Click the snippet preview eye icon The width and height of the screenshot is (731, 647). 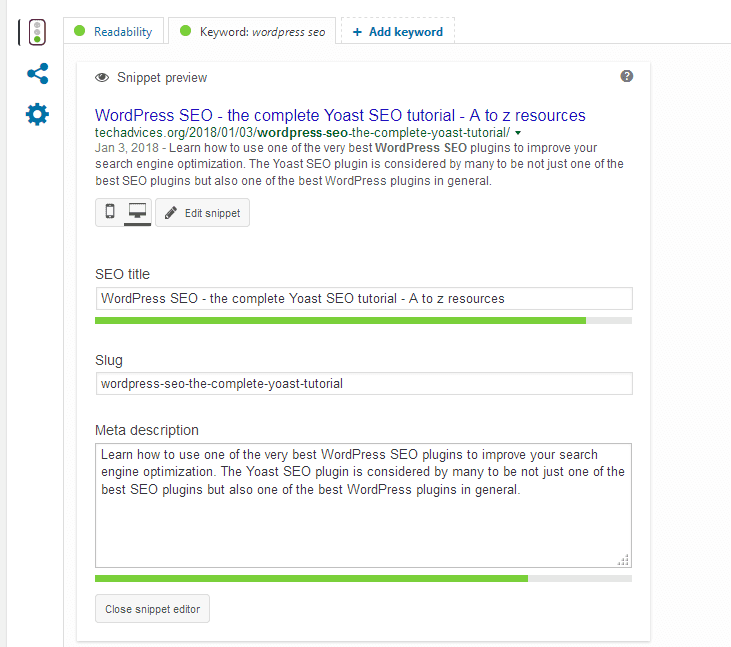pos(102,77)
